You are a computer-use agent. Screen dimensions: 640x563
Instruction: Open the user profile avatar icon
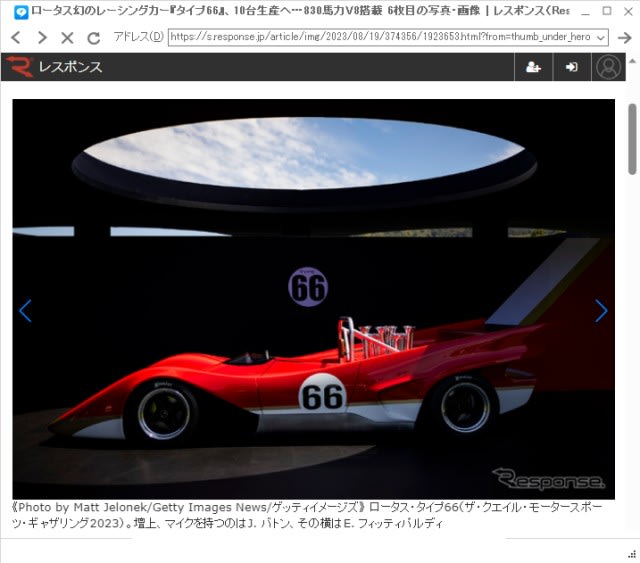(x=608, y=67)
